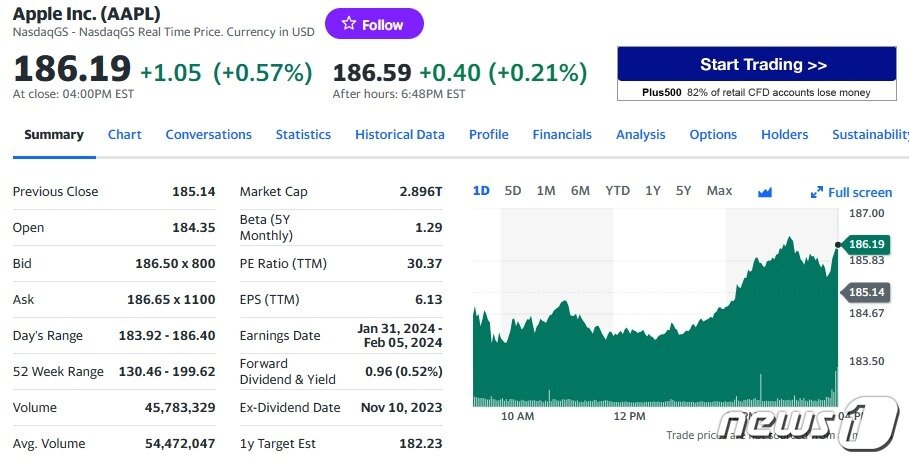The image size is (909, 463).
Task: Click the 186.19 price marker on chart
Action: click(x=866, y=244)
